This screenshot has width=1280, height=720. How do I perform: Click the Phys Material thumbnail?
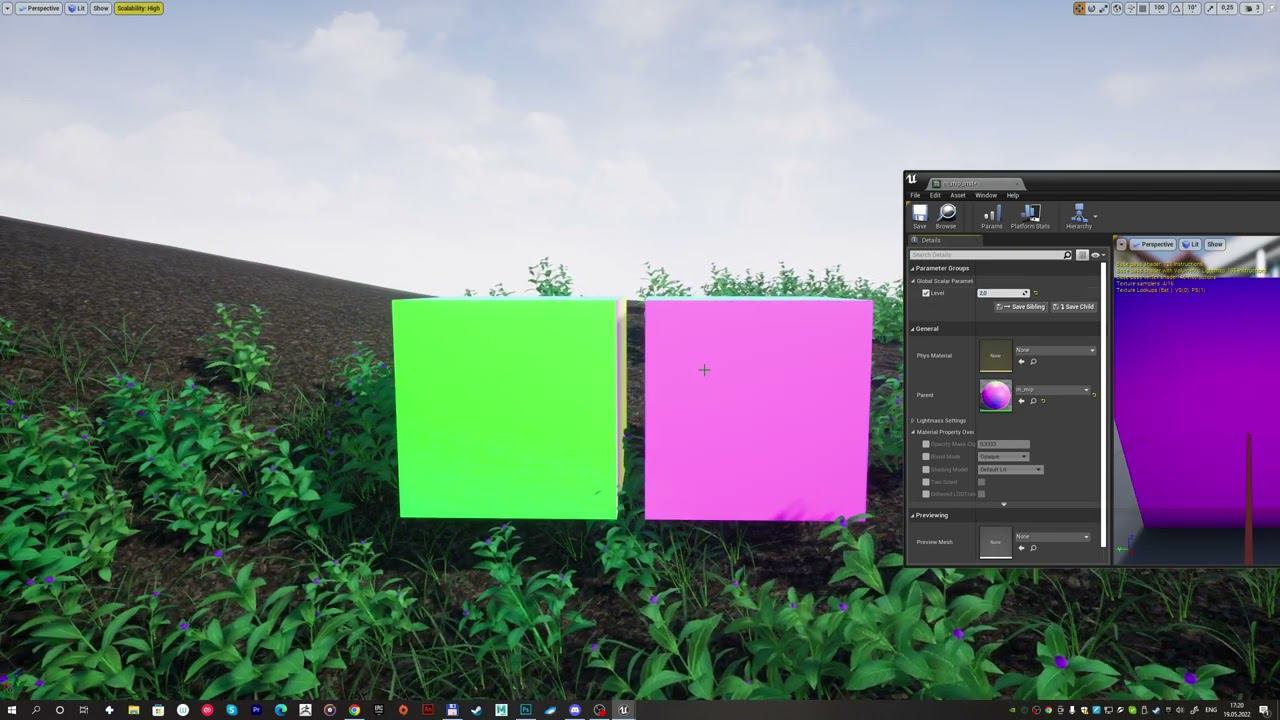(995, 355)
